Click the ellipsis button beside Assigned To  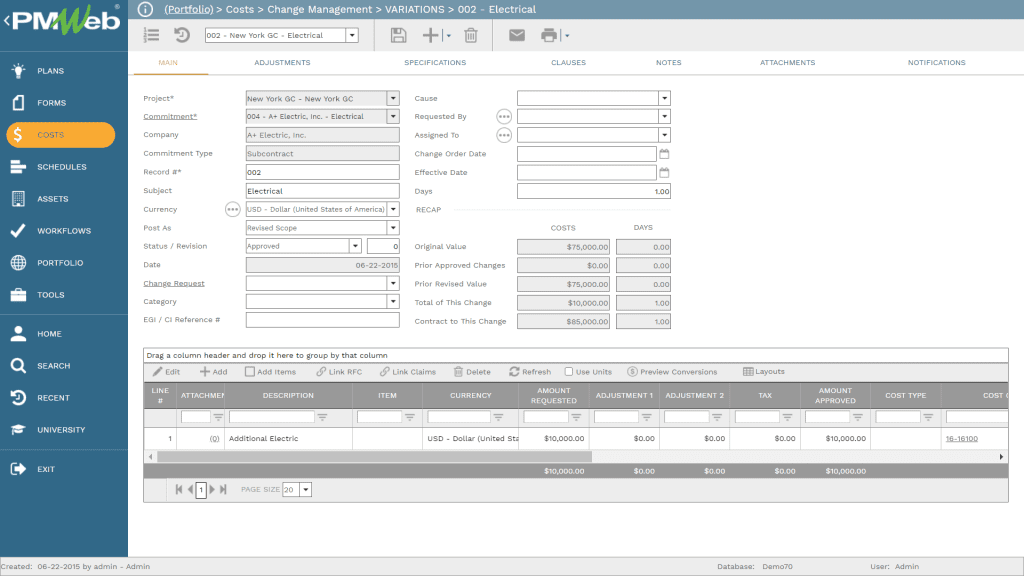click(504, 135)
